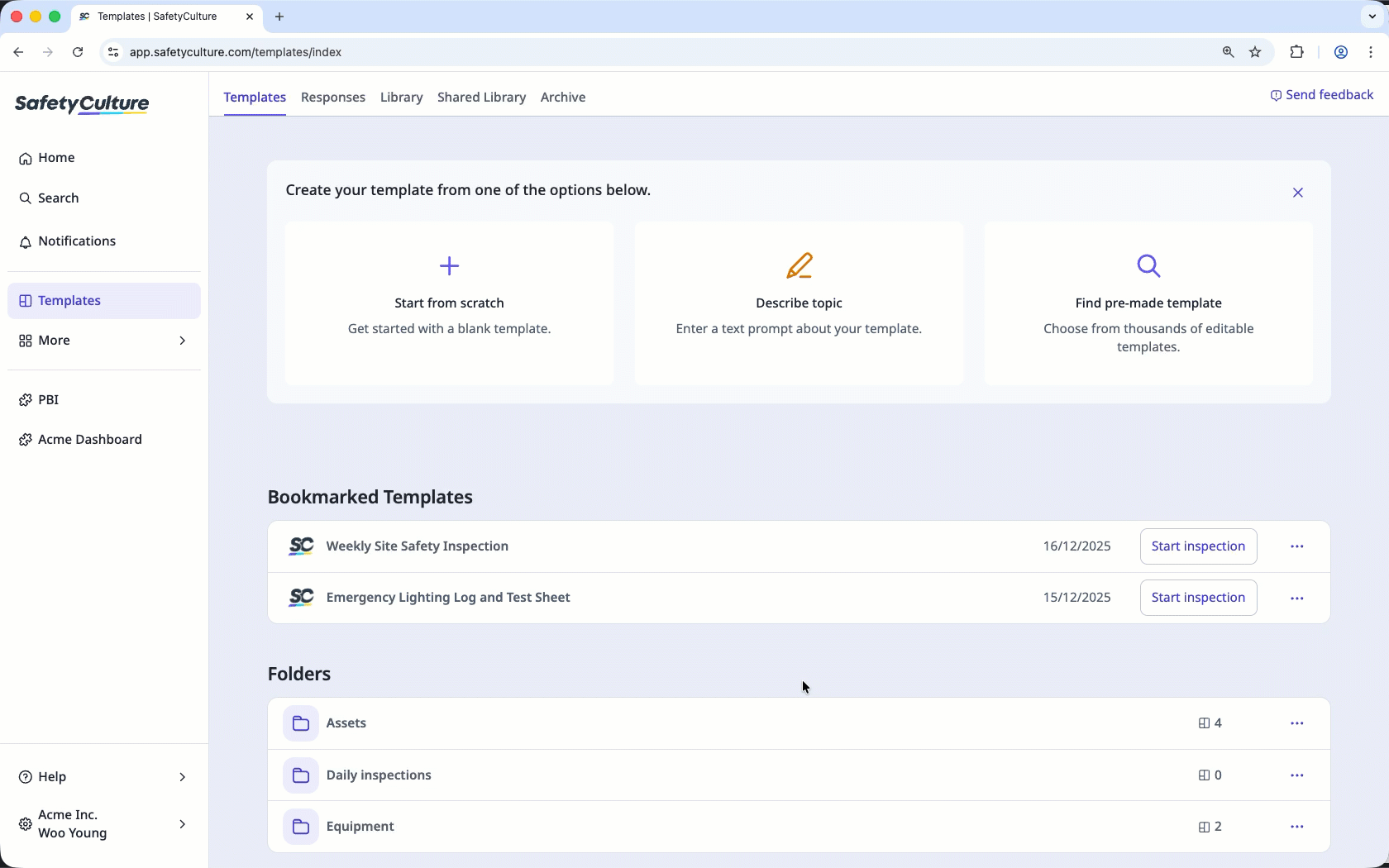Open the Assets folder
Viewport: 1389px width, 868px height.
point(799,723)
